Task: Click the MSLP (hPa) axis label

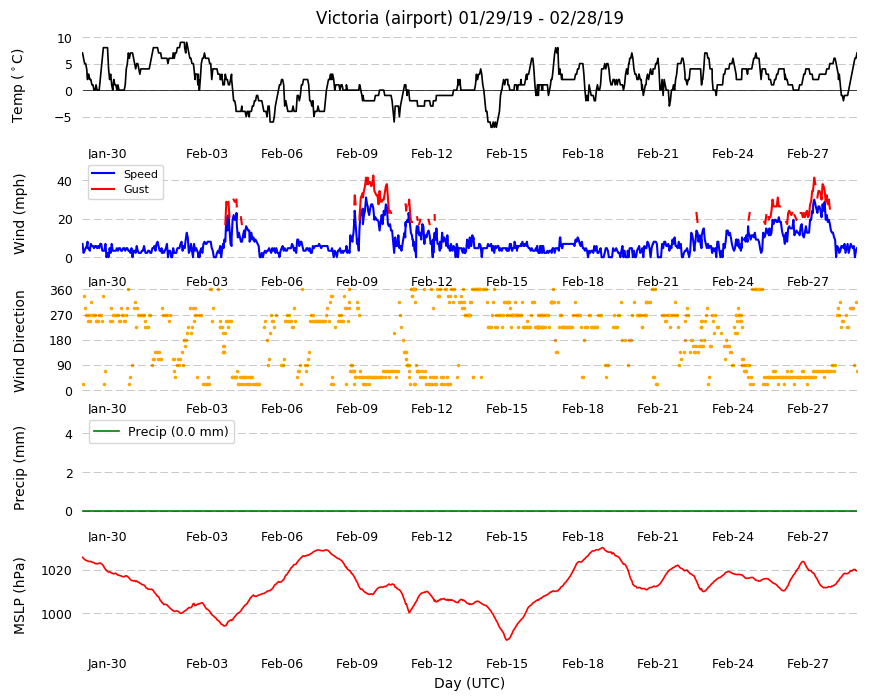Action: pos(19,595)
